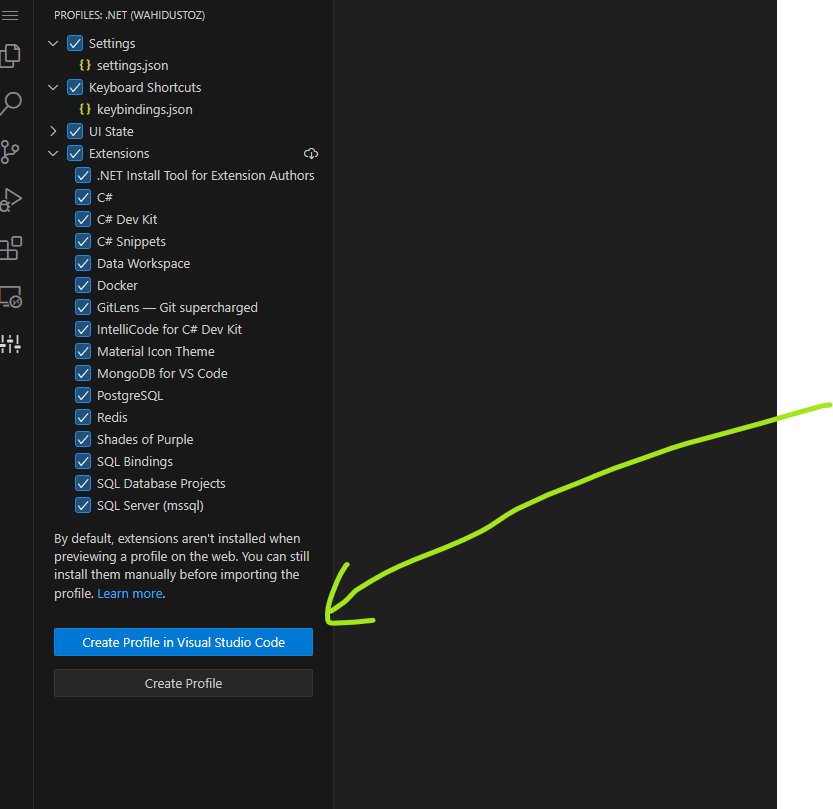Image resolution: width=833 pixels, height=809 pixels.
Task: Open keybindings.json file entry
Action: coord(144,109)
